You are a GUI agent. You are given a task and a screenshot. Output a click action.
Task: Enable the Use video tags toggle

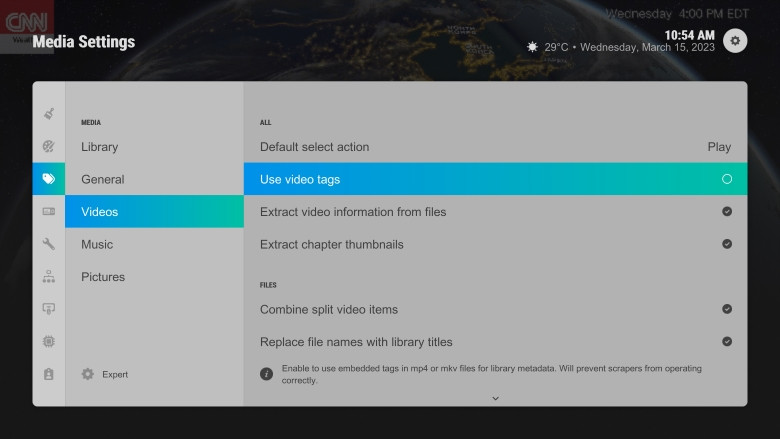point(726,179)
